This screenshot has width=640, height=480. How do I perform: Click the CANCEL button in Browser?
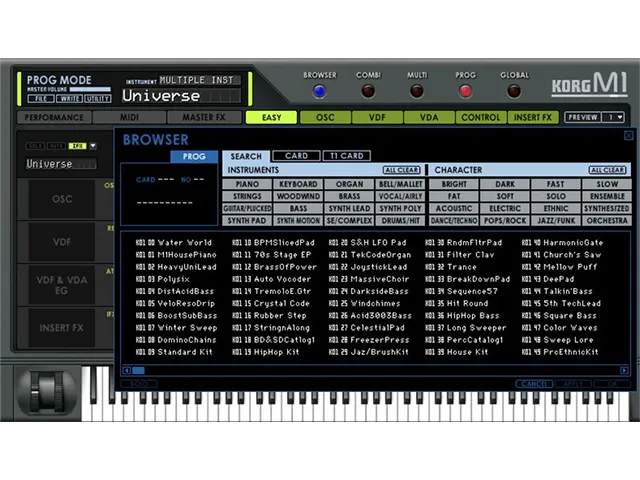534,384
